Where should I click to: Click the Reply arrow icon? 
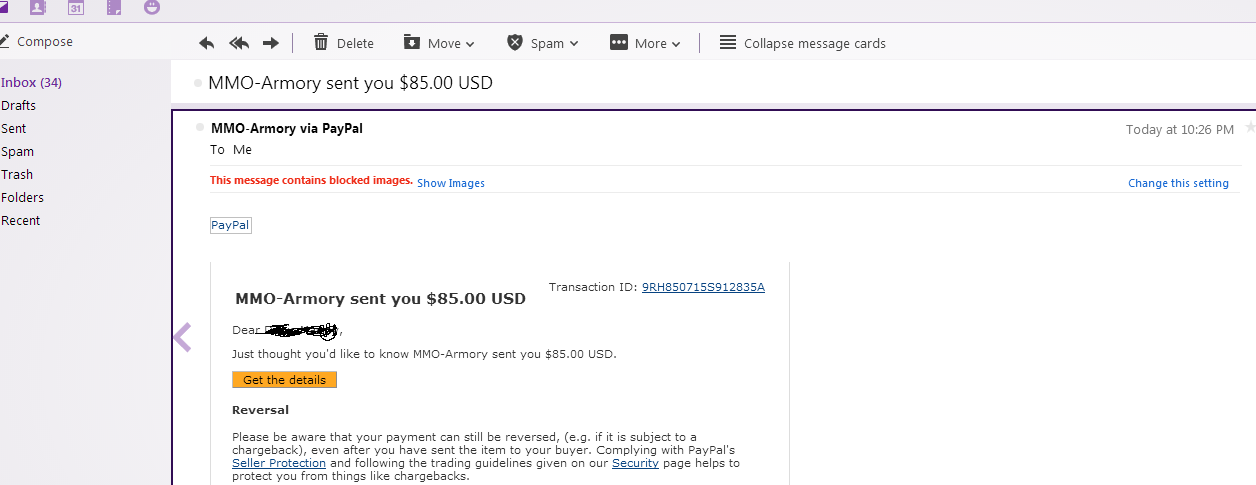[x=207, y=43]
